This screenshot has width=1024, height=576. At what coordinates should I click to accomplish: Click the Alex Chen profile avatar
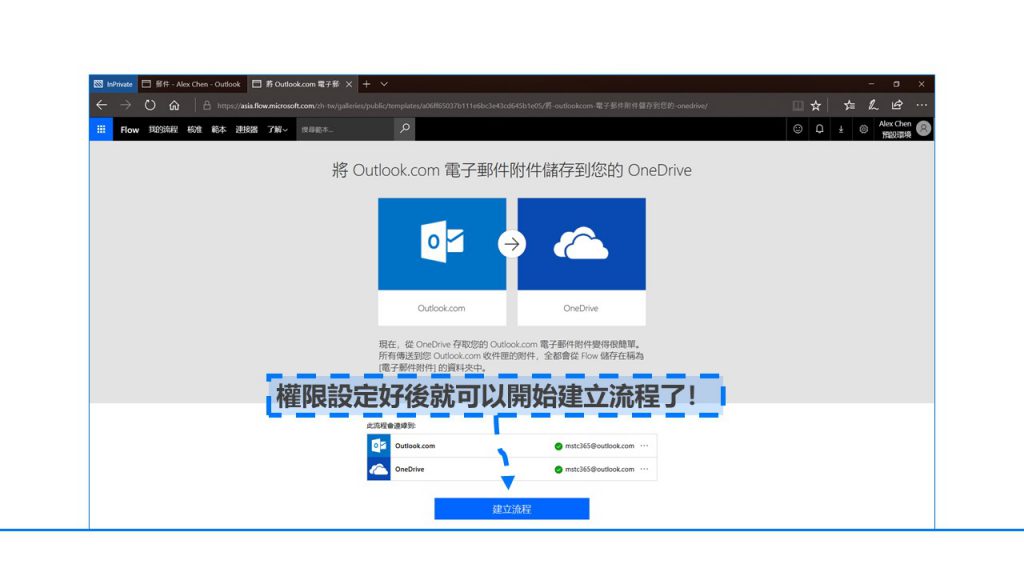pyautogui.click(x=923, y=129)
